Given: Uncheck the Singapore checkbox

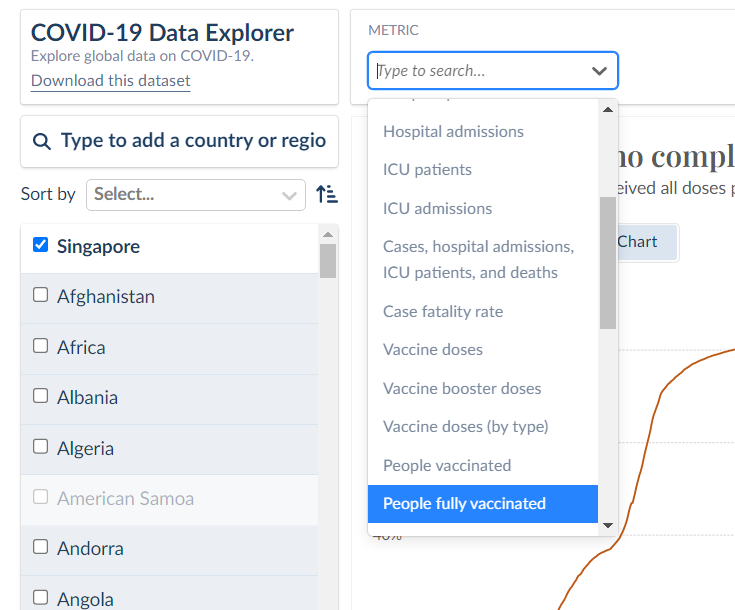Looking at the screenshot, I should [x=41, y=245].
